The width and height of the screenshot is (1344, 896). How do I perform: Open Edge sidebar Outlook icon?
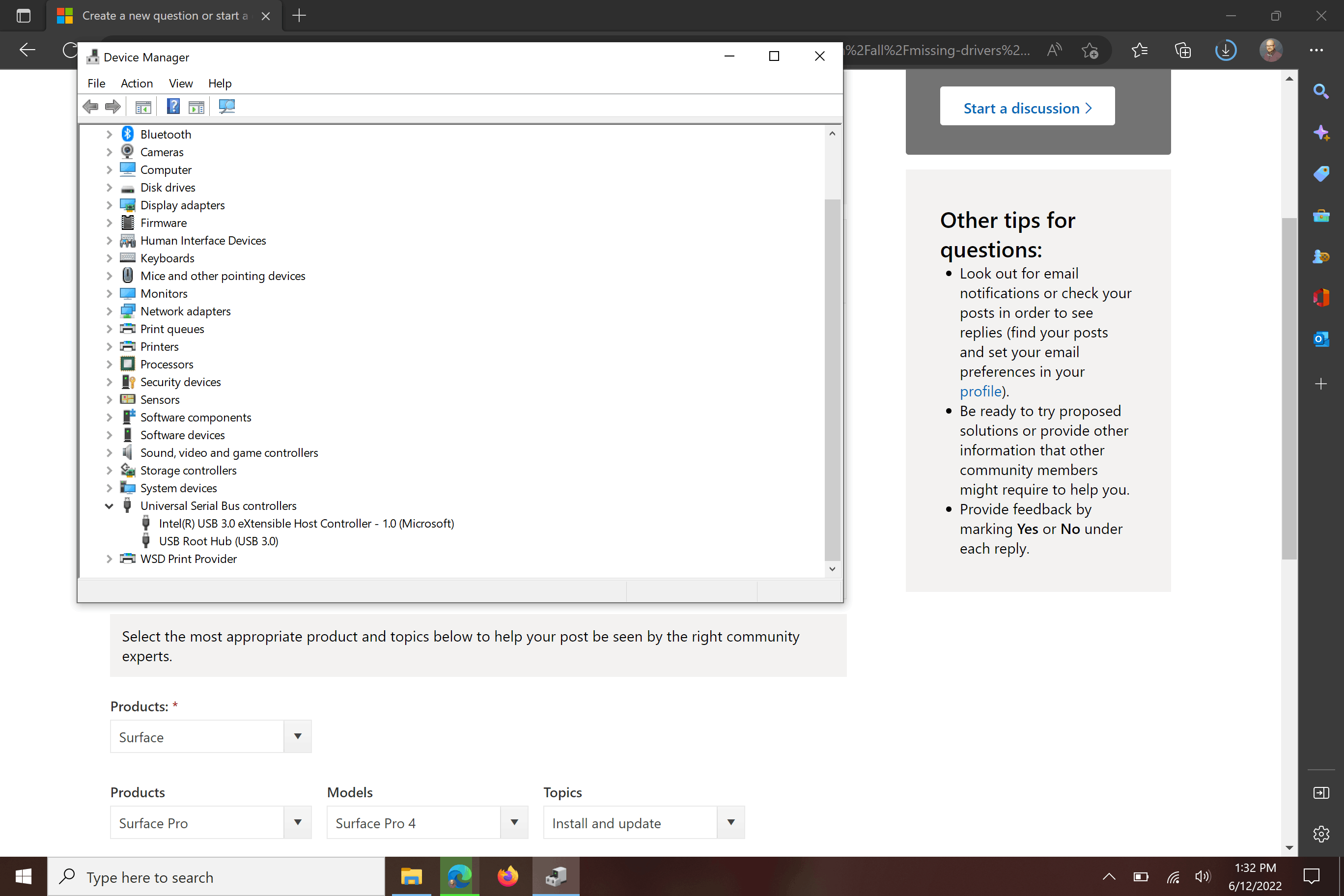(x=1320, y=339)
